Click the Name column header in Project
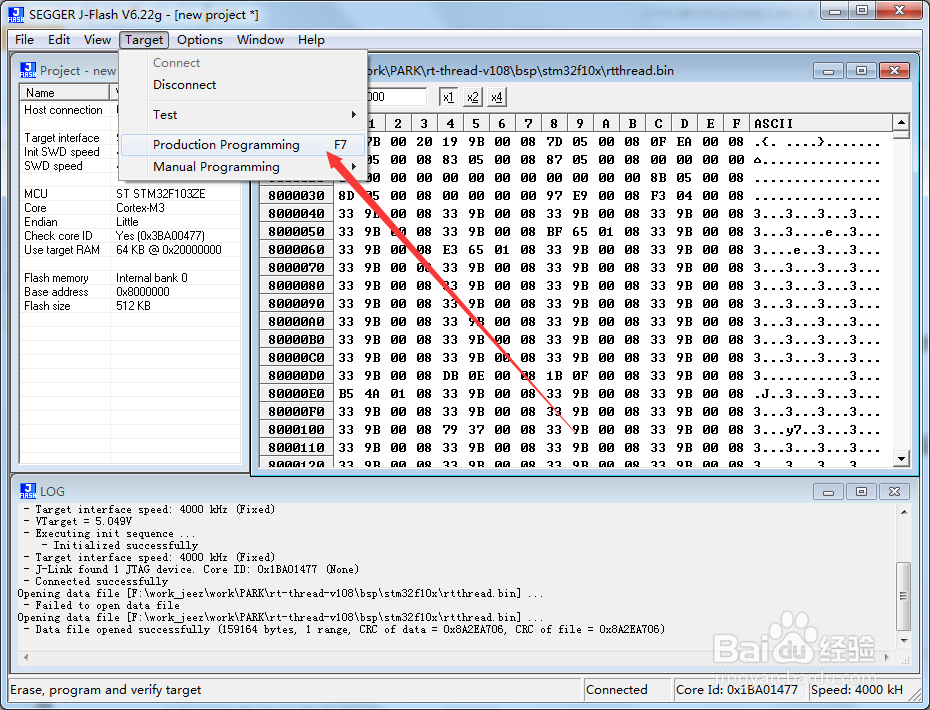The height and width of the screenshot is (710, 930). (x=65, y=93)
